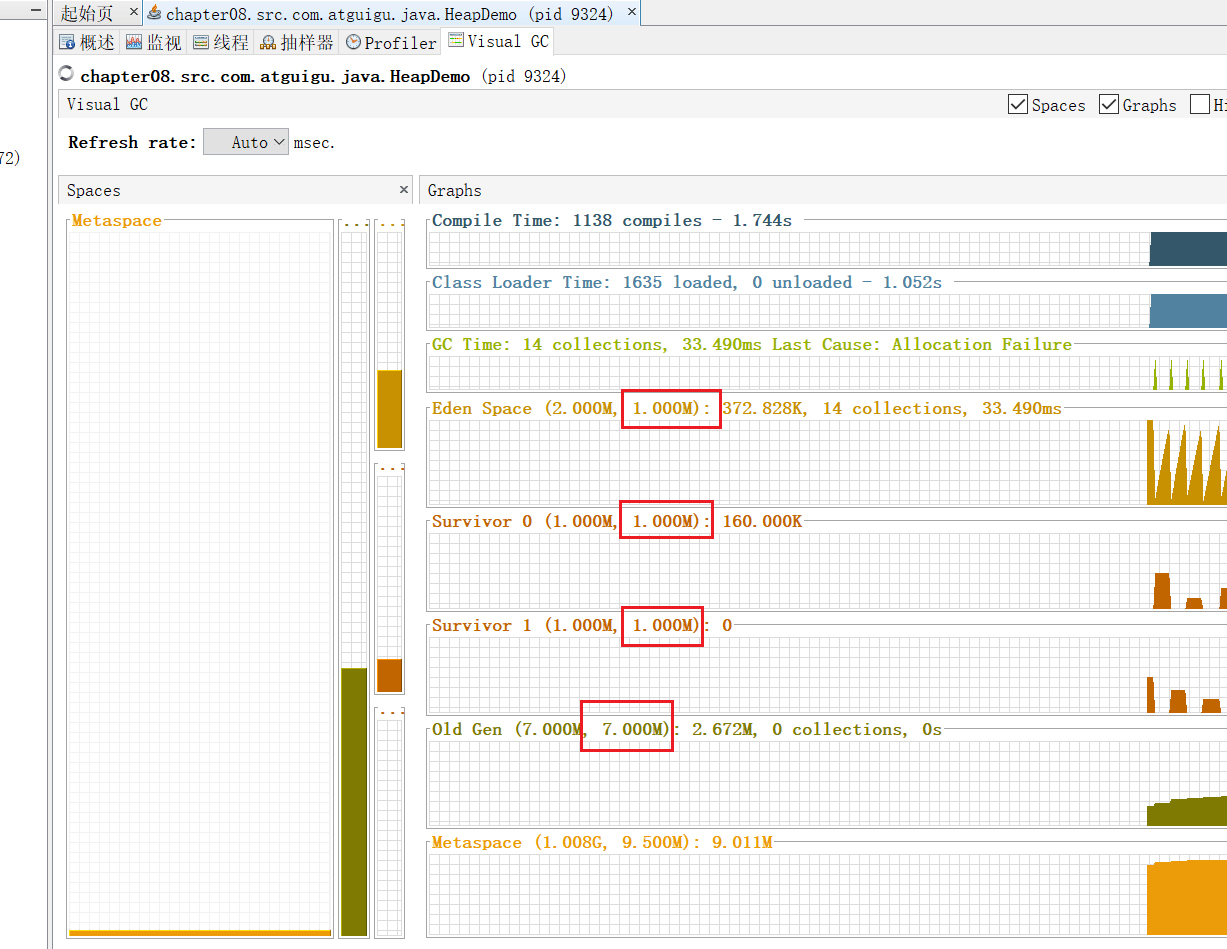Open the Refresh rate Auto dropdown
The height and width of the screenshot is (949, 1227).
246,142
